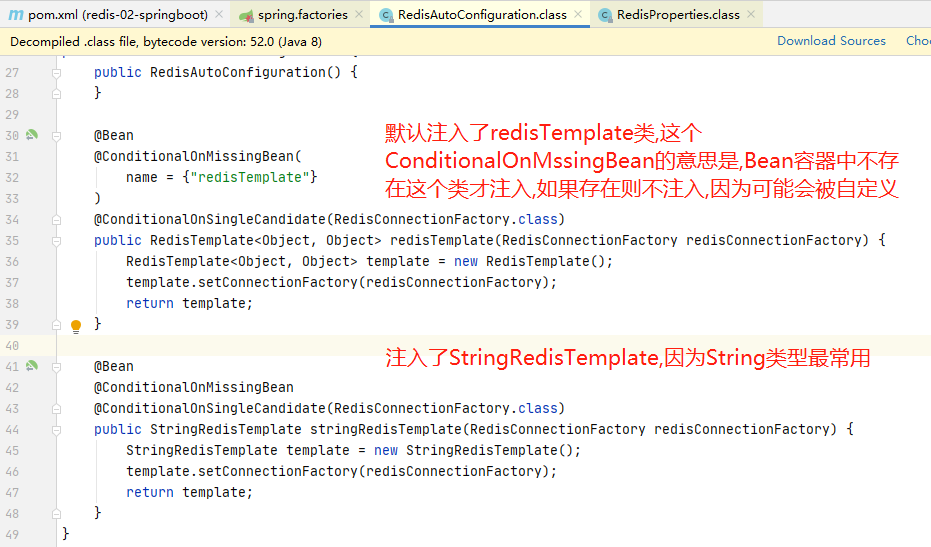Click stringRedisTemplate method name on line 44
The image size is (931, 547).
[x=386, y=429]
